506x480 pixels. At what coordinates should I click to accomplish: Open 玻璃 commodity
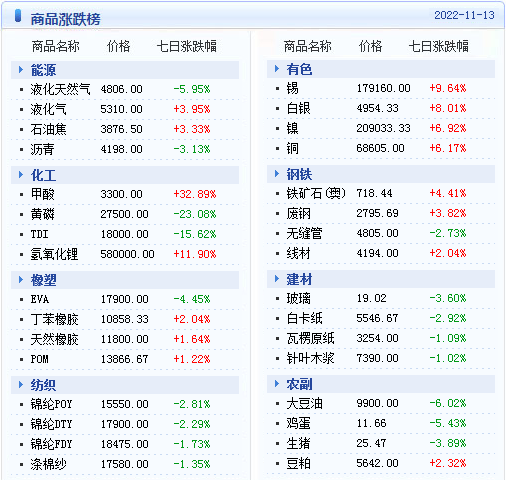[x=298, y=298]
